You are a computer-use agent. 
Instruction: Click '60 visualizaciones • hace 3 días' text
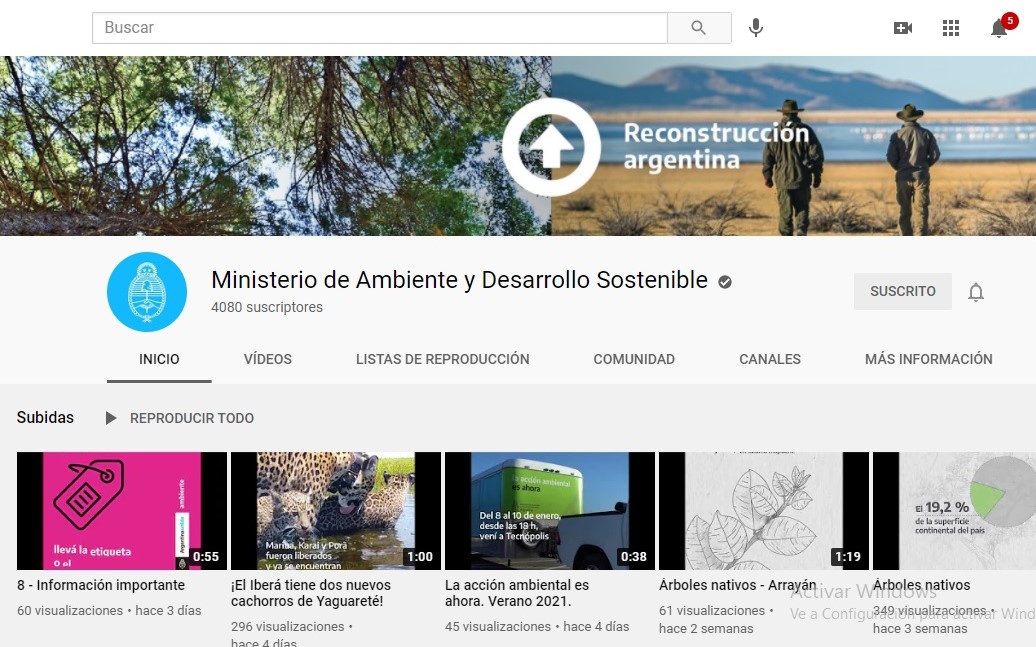pyautogui.click(x=109, y=611)
